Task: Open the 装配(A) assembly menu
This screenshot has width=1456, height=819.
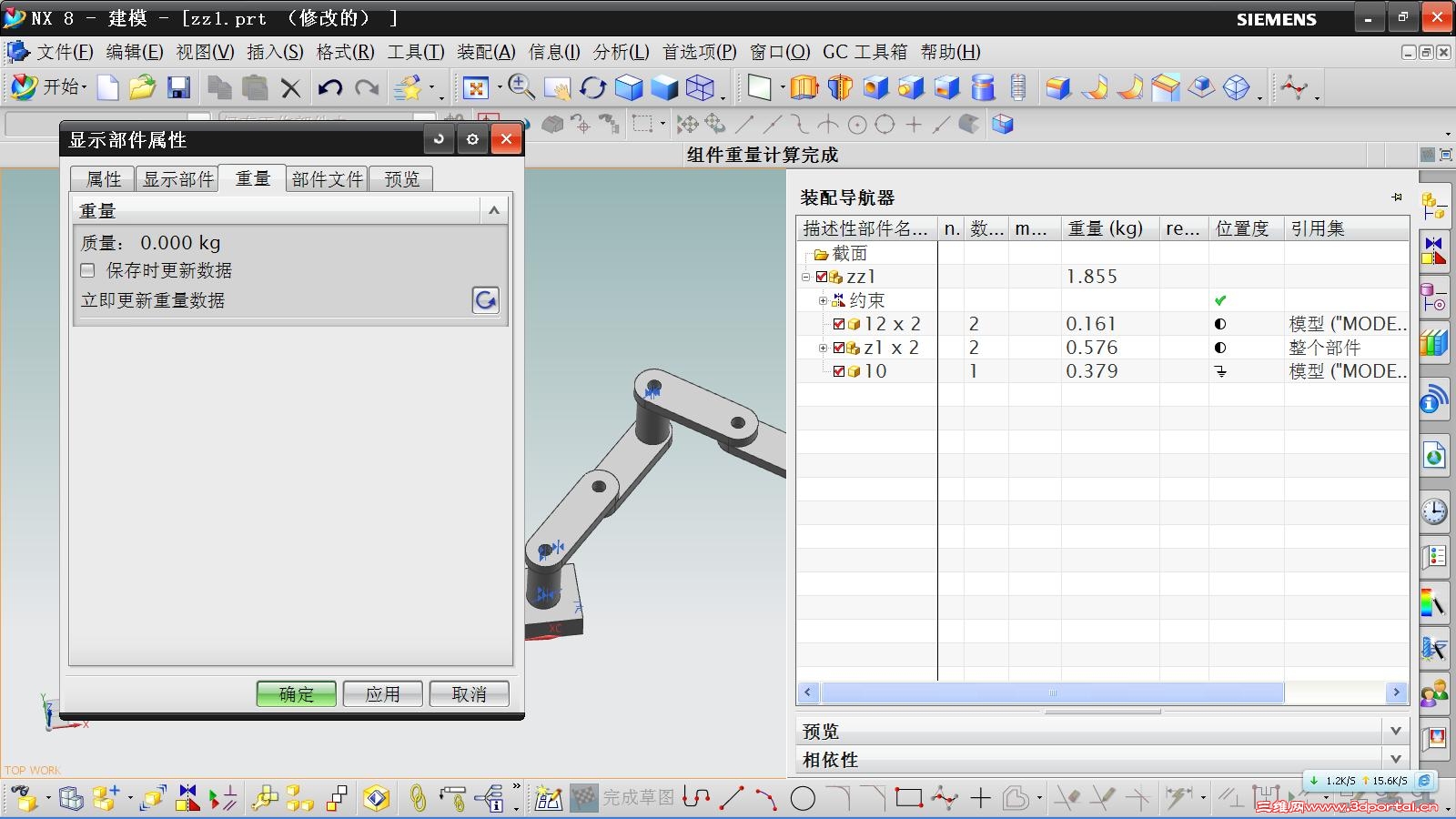Action: [x=486, y=52]
